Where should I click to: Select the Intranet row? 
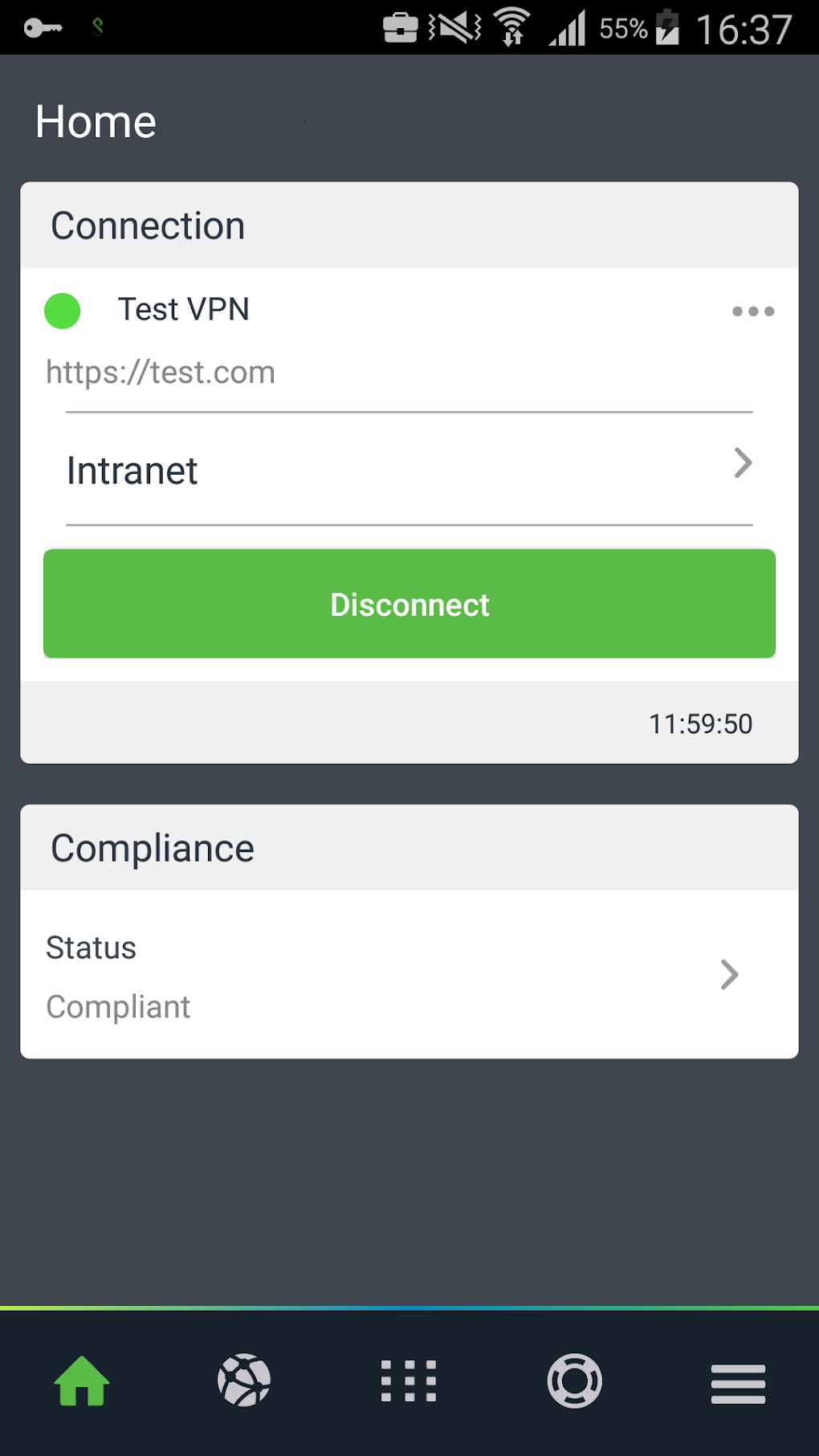click(409, 470)
